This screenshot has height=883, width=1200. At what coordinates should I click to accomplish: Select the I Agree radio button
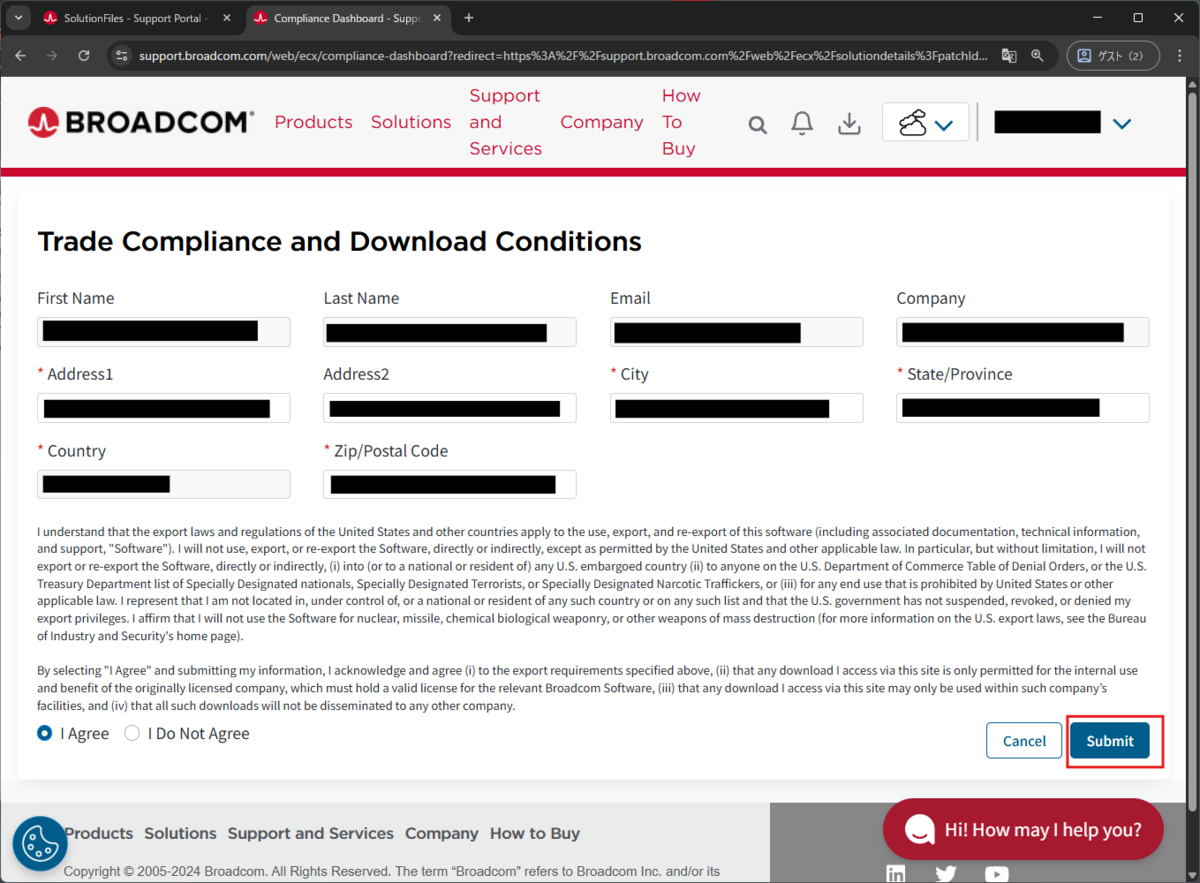44,733
